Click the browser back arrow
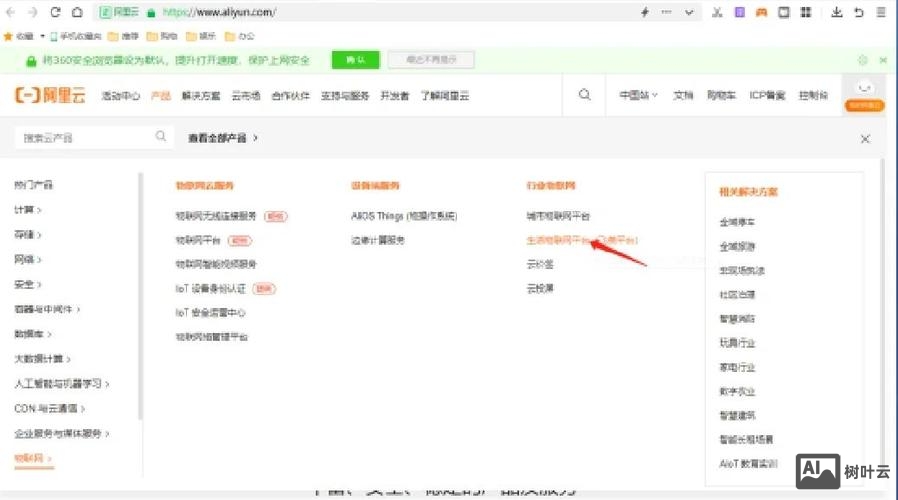This screenshot has width=898, height=500. tap(10, 12)
